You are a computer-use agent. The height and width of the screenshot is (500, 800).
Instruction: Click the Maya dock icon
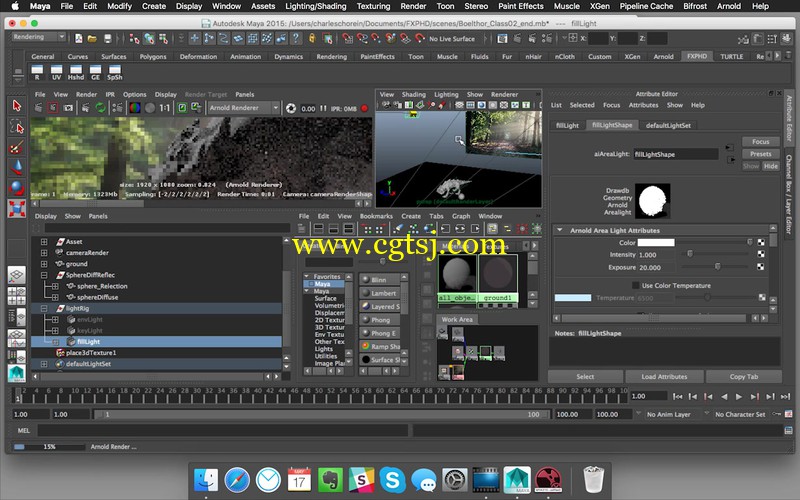[517, 480]
